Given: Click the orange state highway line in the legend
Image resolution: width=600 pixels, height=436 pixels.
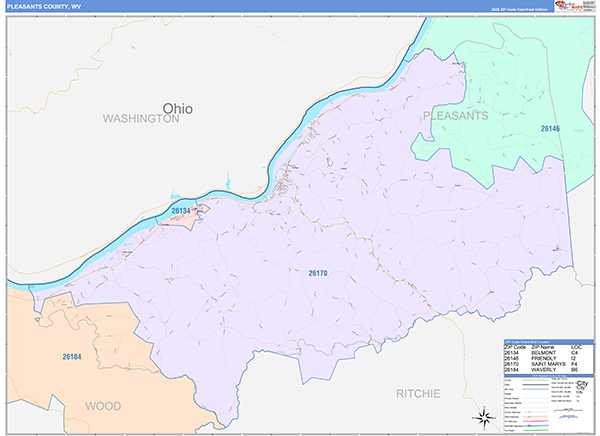Looking at the screenshot, I should [536, 417].
